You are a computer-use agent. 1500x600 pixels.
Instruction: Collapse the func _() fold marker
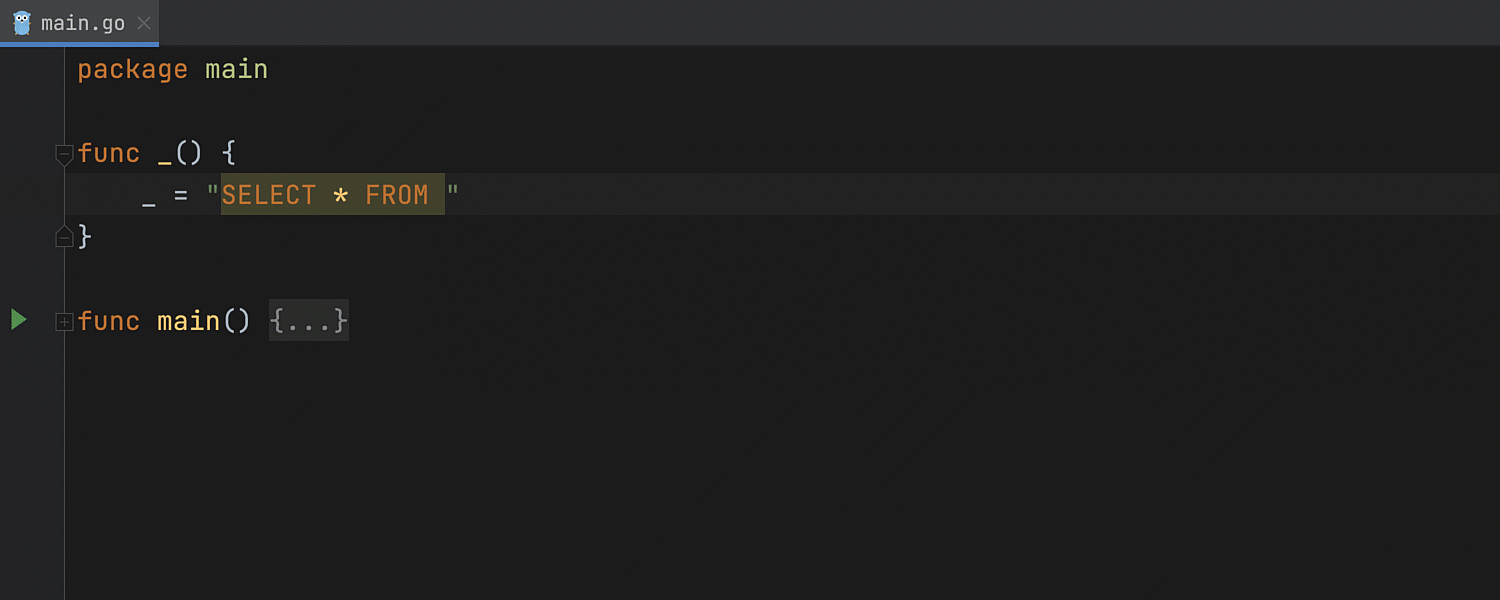pos(64,154)
